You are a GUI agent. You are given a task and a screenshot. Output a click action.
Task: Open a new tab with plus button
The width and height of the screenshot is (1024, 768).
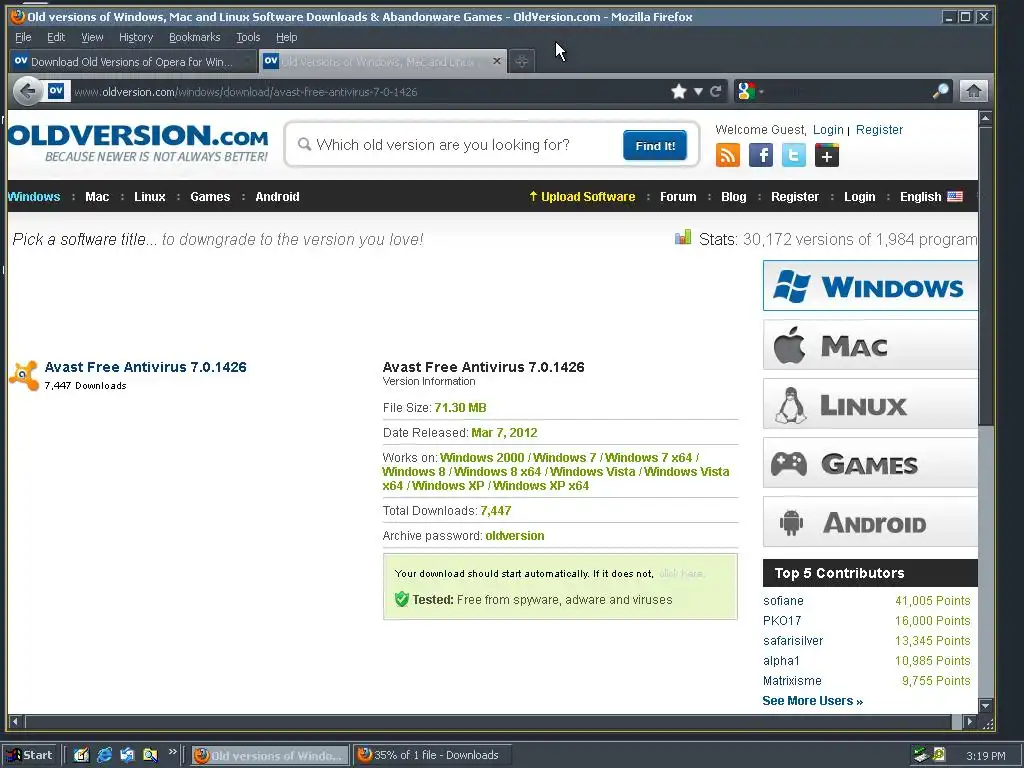click(521, 61)
